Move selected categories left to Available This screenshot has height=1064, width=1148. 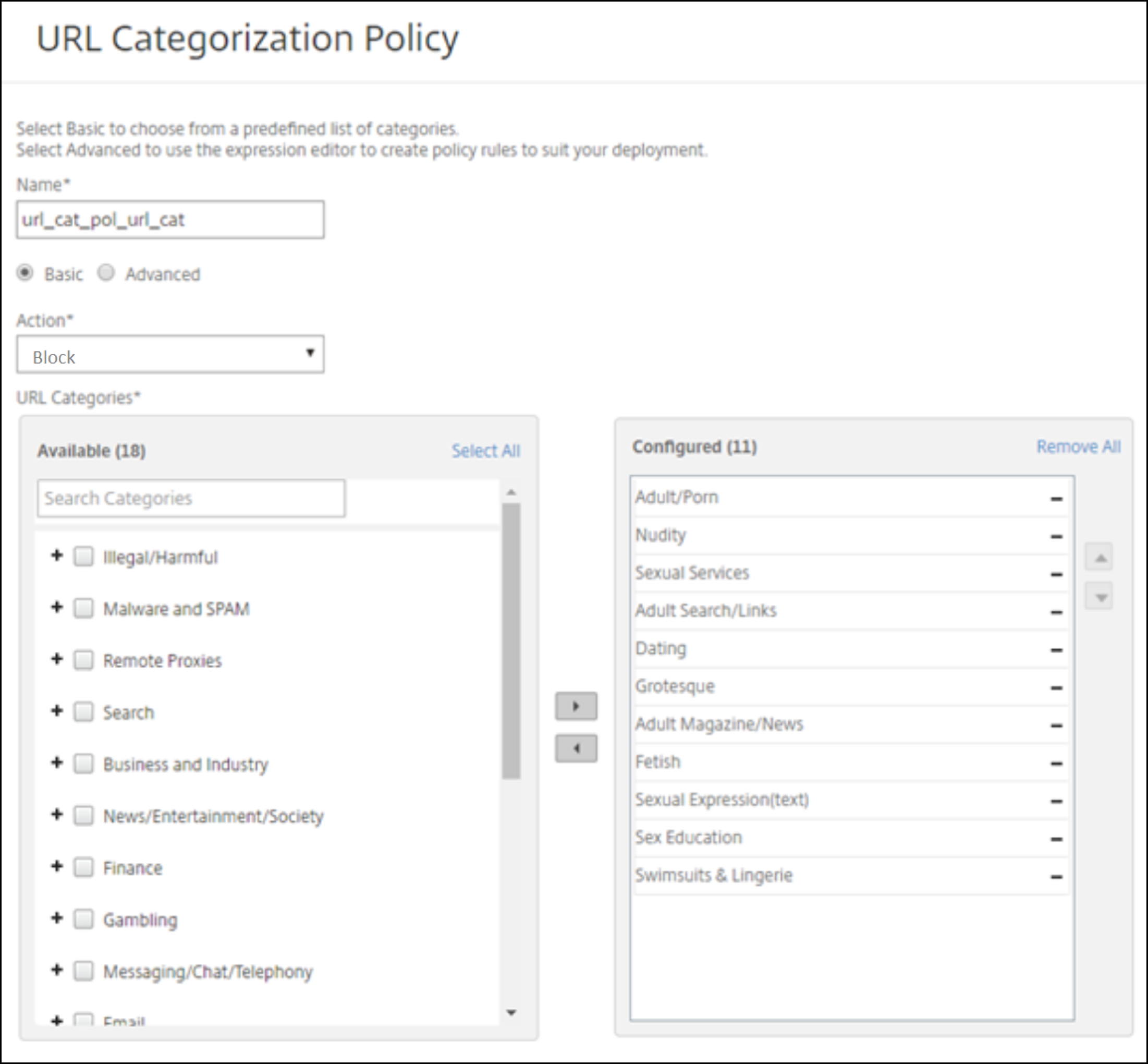pos(576,748)
